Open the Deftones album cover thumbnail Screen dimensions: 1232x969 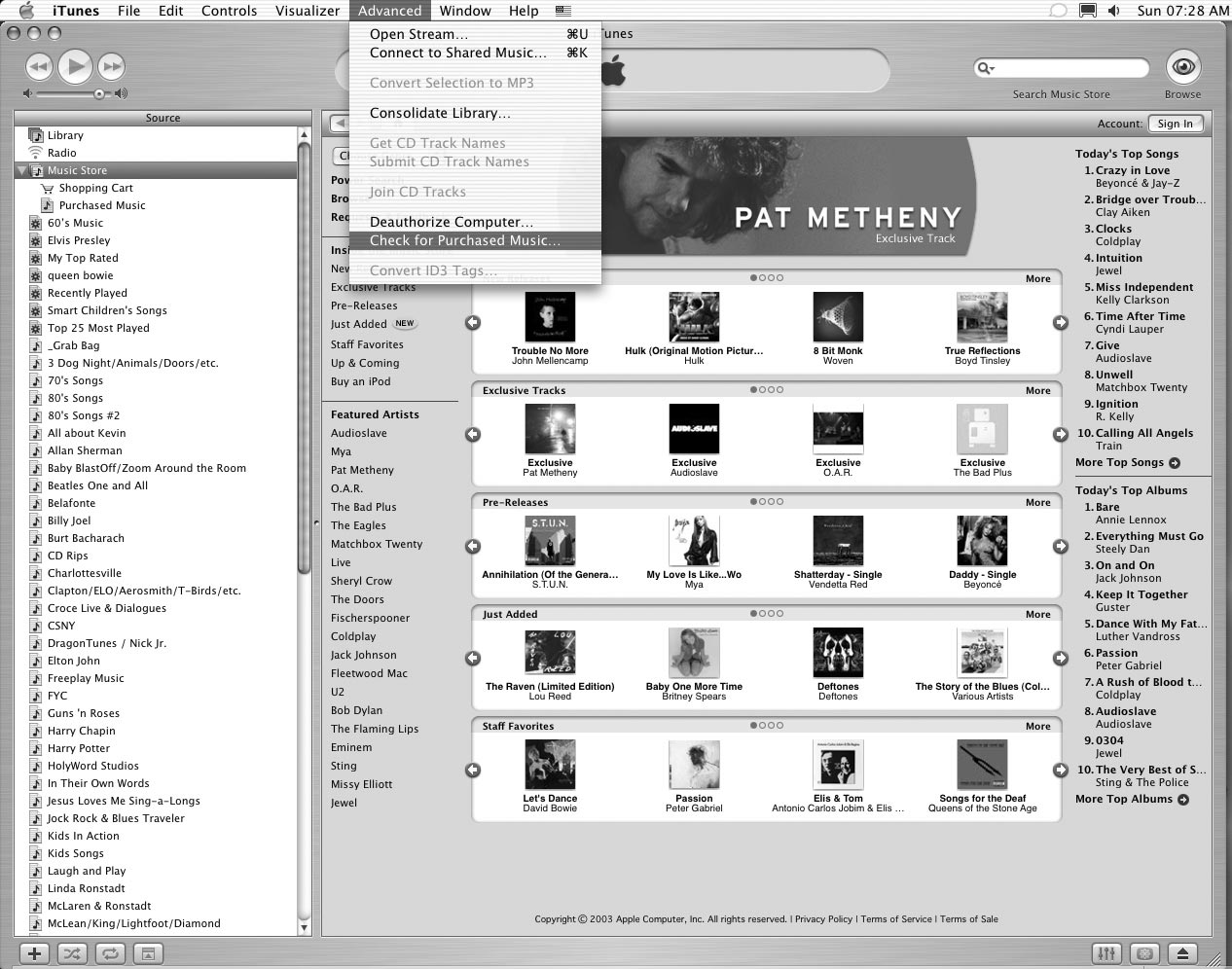[838, 653]
